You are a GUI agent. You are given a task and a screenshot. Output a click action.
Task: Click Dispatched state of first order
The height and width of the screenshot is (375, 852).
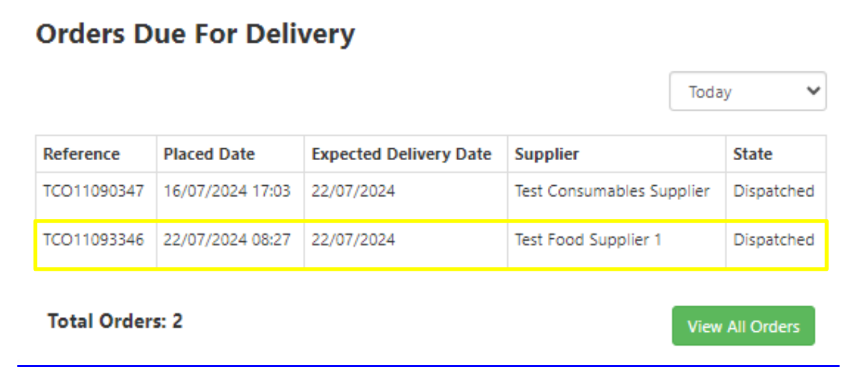coord(774,191)
